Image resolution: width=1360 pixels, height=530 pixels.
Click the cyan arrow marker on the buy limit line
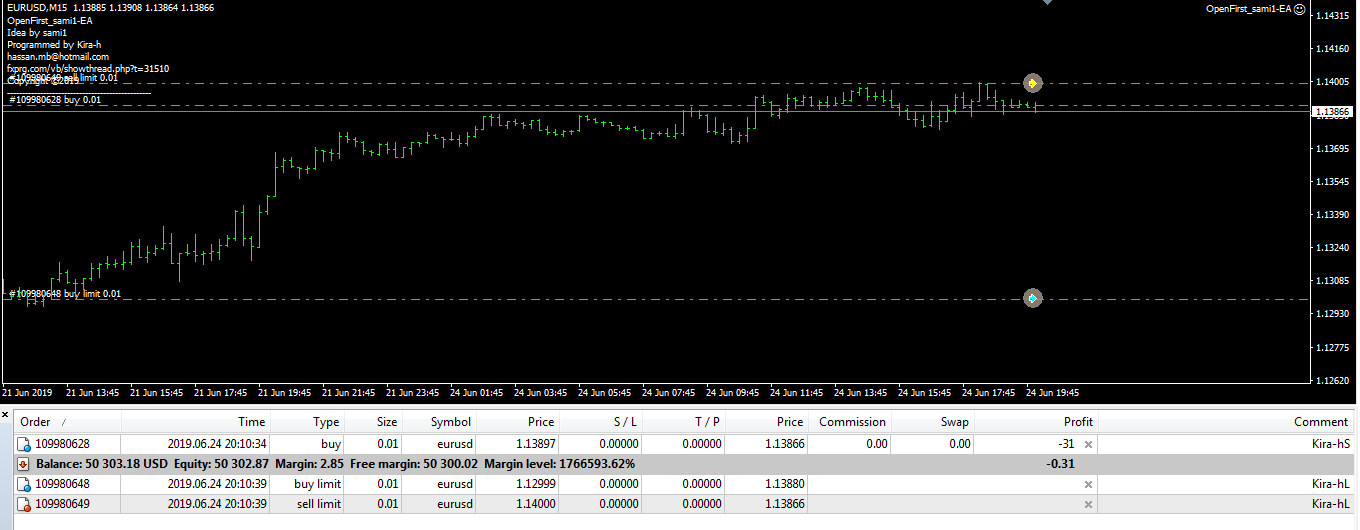pyautogui.click(x=1032, y=298)
